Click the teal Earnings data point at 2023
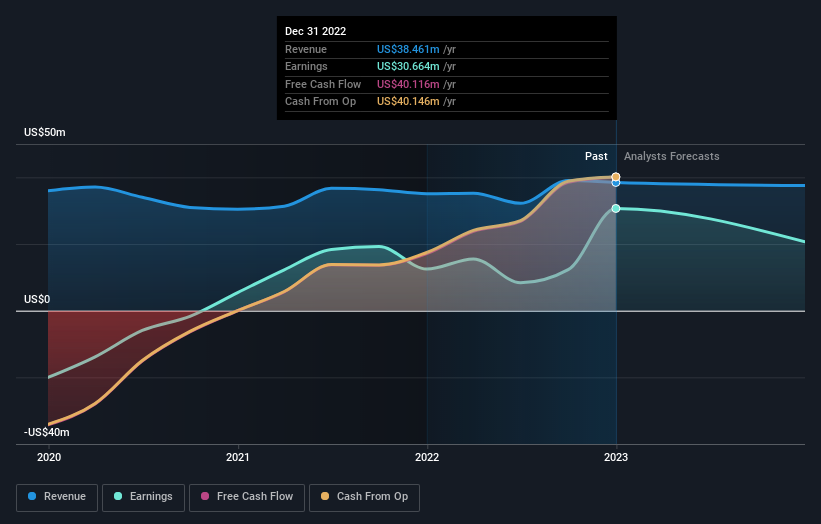 (x=616, y=208)
